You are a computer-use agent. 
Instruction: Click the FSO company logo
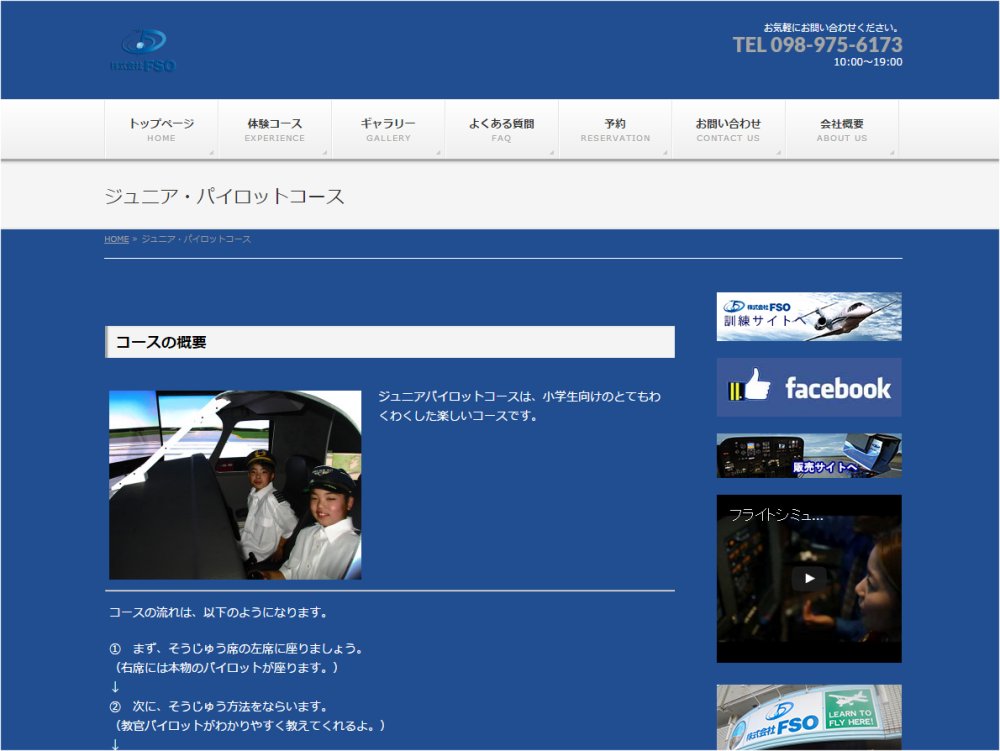click(143, 50)
